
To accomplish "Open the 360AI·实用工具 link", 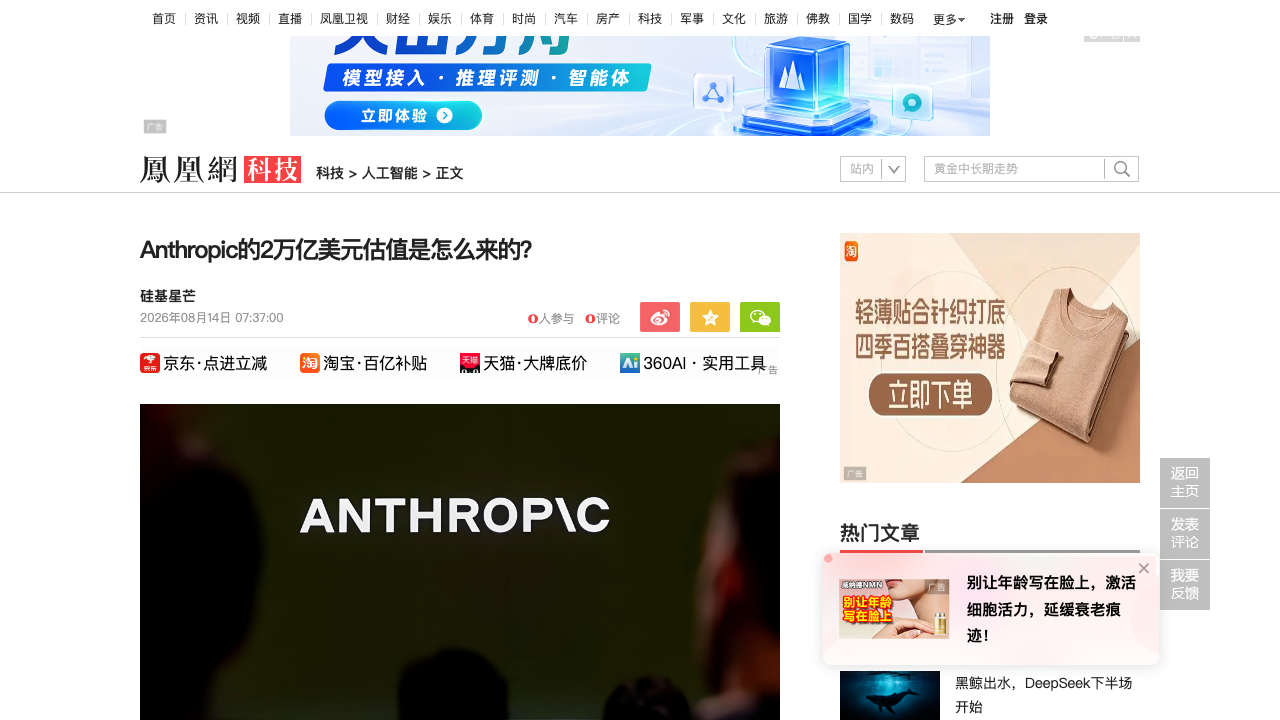I will [x=693, y=363].
